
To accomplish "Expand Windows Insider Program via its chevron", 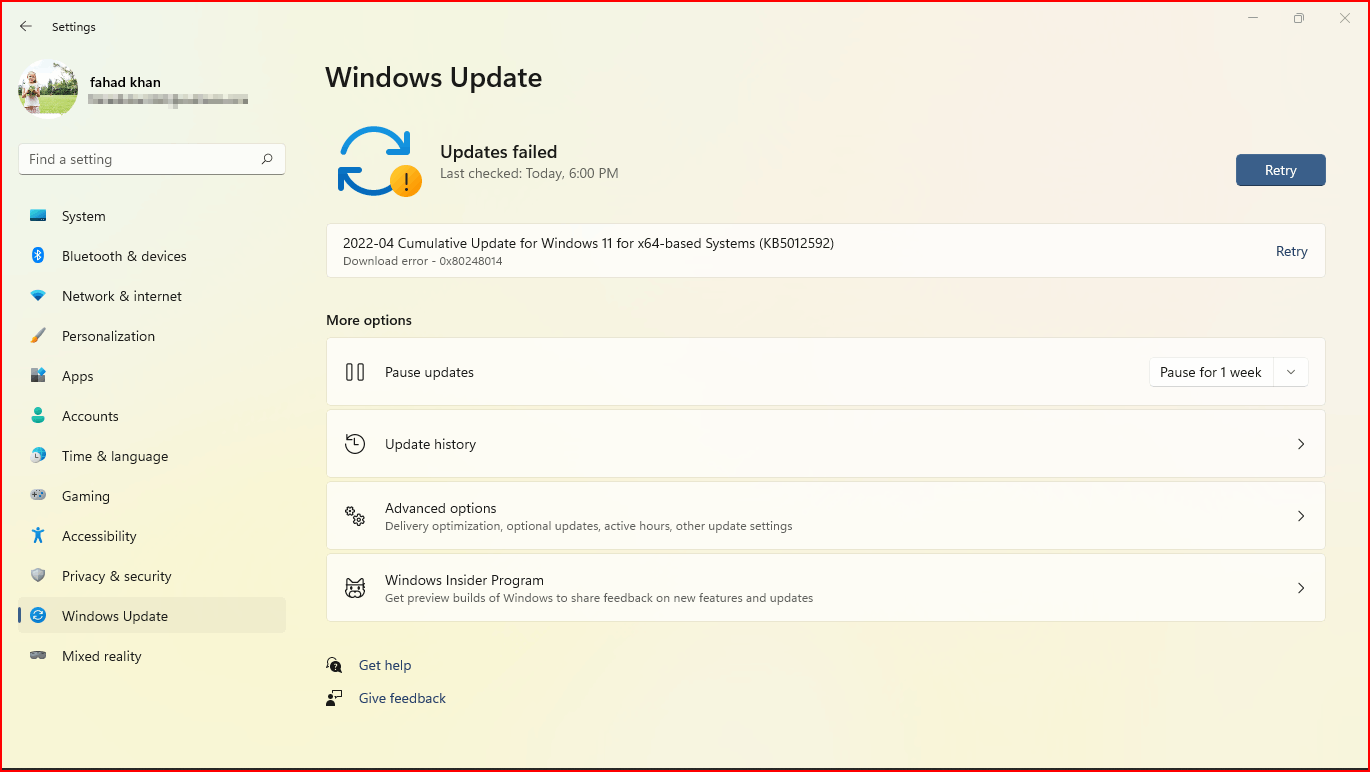I will pos(1301,588).
